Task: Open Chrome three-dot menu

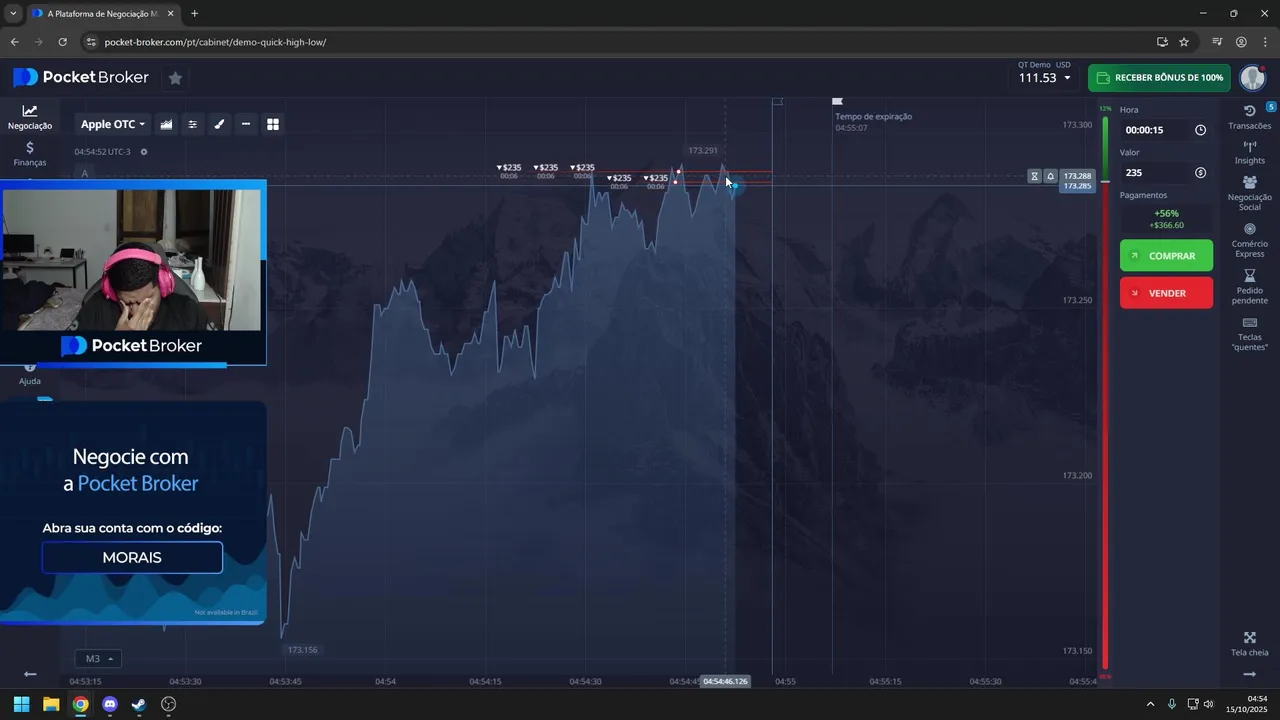Action: pyautogui.click(x=1265, y=42)
